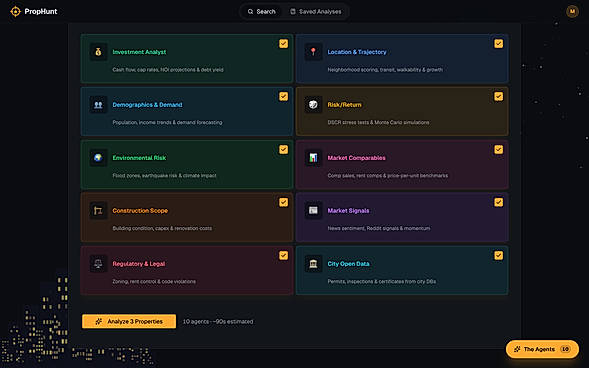The image size is (589, 368).
Task: Click the Risk/Return title text
Action: click(344, 105)
